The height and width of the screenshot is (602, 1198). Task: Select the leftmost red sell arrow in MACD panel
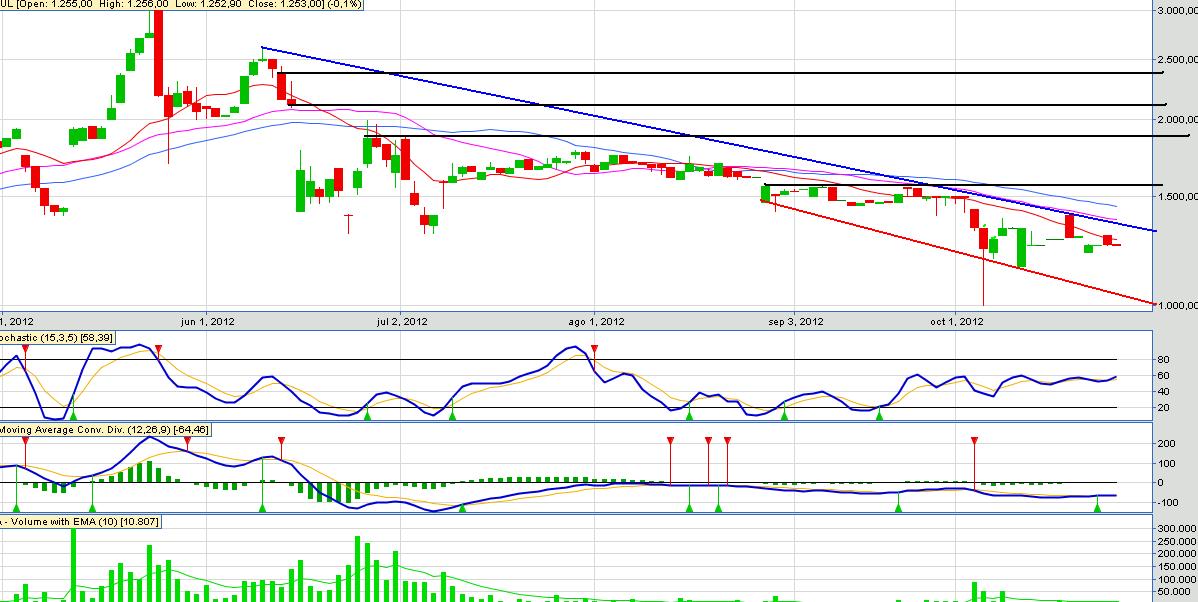(x=25, y=440)
